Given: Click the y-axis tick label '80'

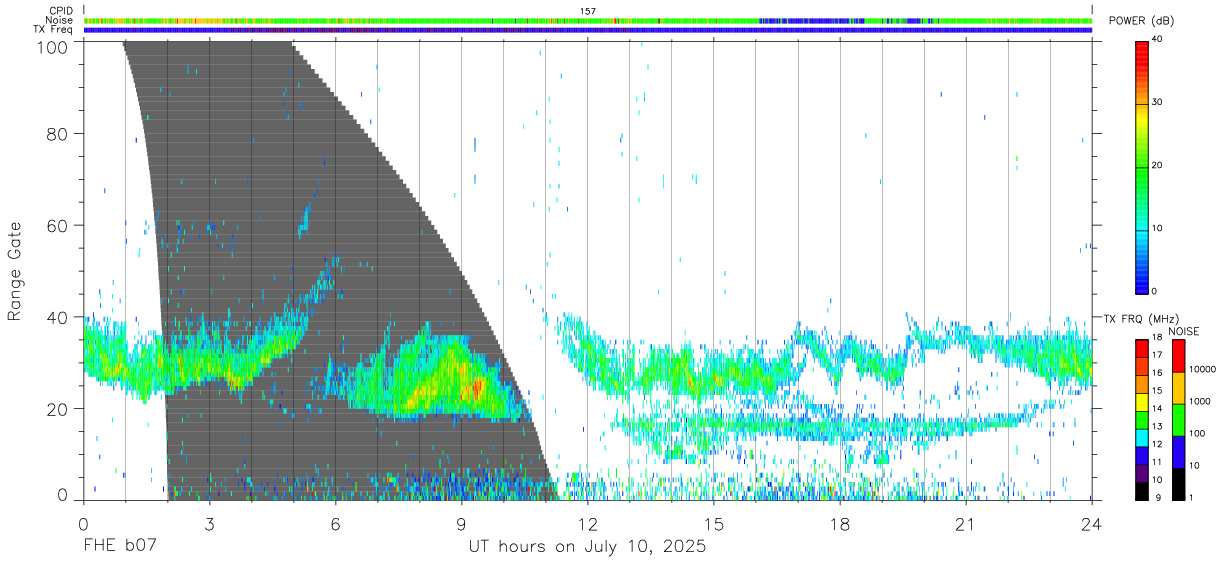Looking at the screenshot, I should pyautogui.click(x=59, y=133).
